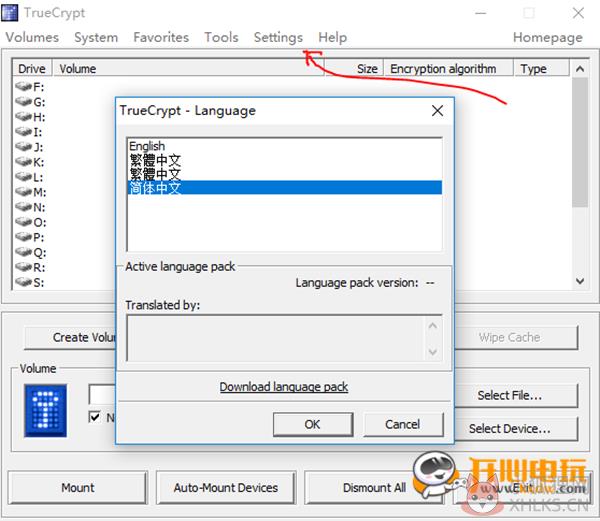Sort by the Drive column header
This screenshot has height=521, width=600.
(32, 68)
